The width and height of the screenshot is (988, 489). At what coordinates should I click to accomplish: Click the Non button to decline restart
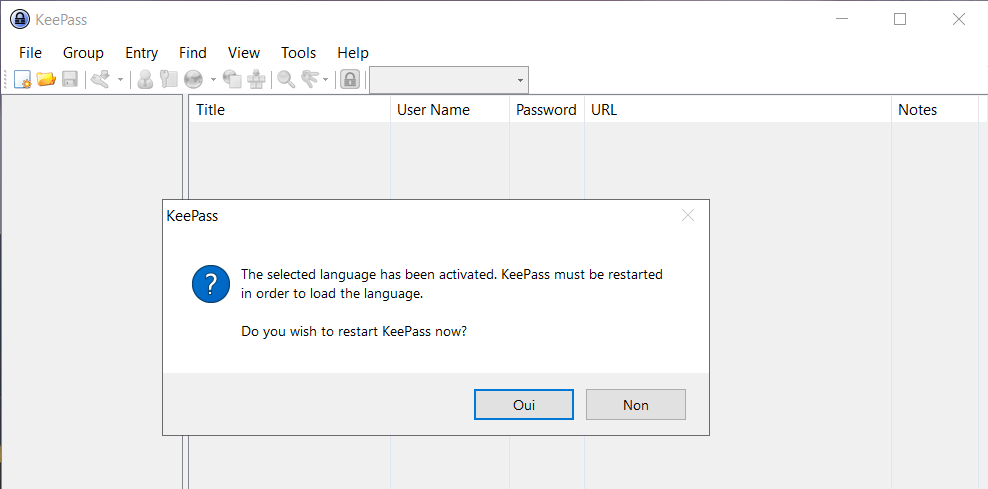(636, 405)
